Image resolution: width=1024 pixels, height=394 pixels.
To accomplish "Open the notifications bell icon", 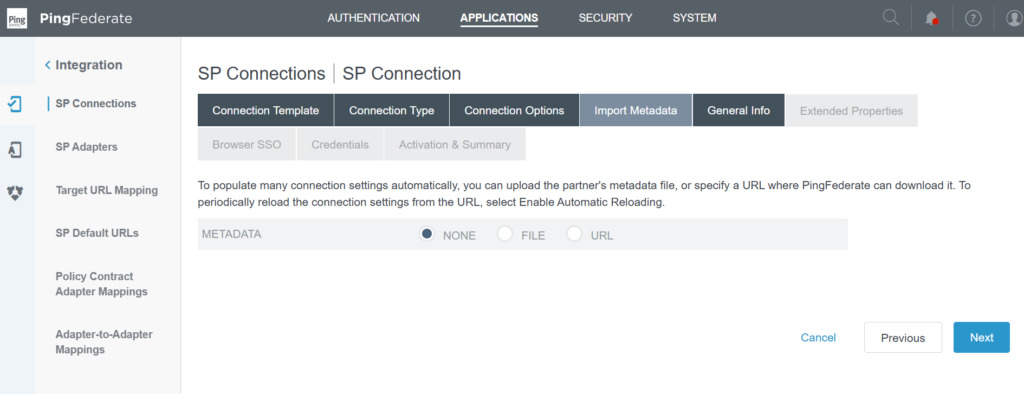I will 932,18.
